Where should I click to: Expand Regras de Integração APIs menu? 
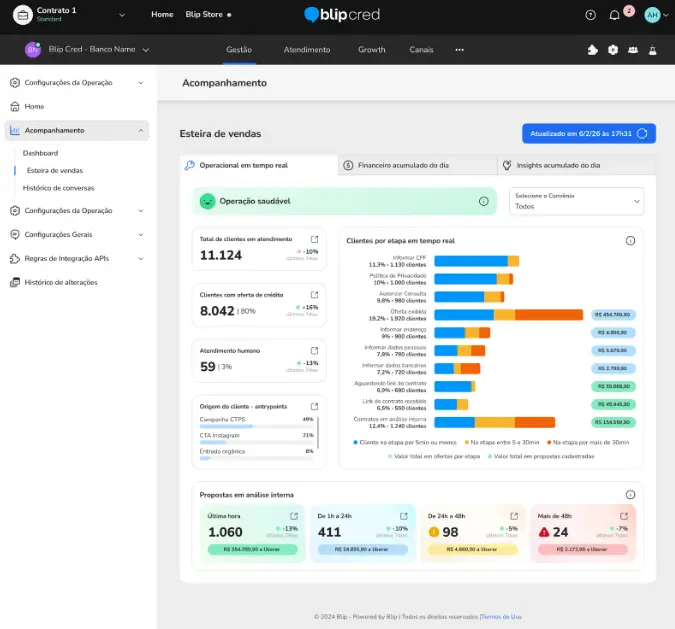[x=141, y=258]
